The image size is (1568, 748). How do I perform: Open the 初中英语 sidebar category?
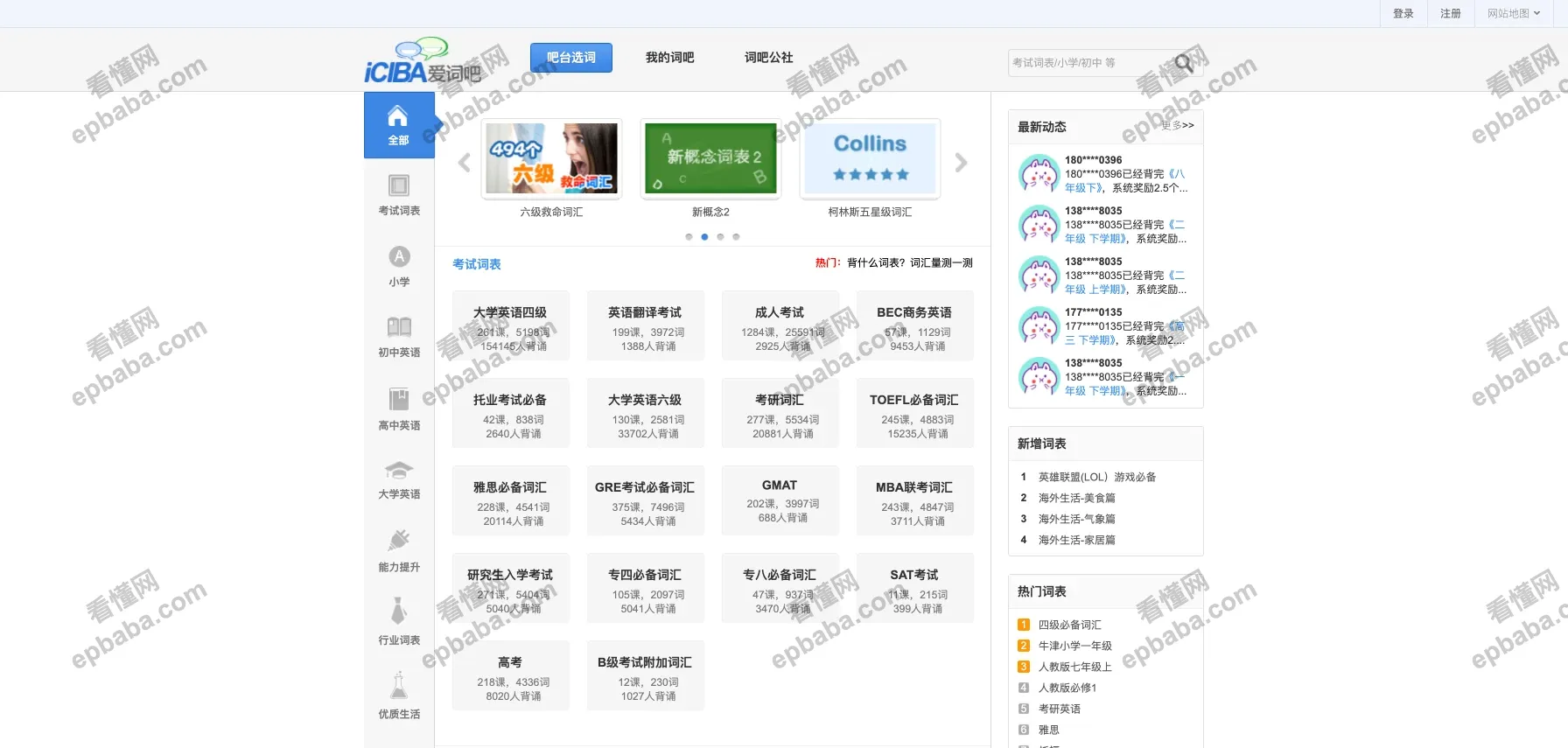(x=399, y=337)
